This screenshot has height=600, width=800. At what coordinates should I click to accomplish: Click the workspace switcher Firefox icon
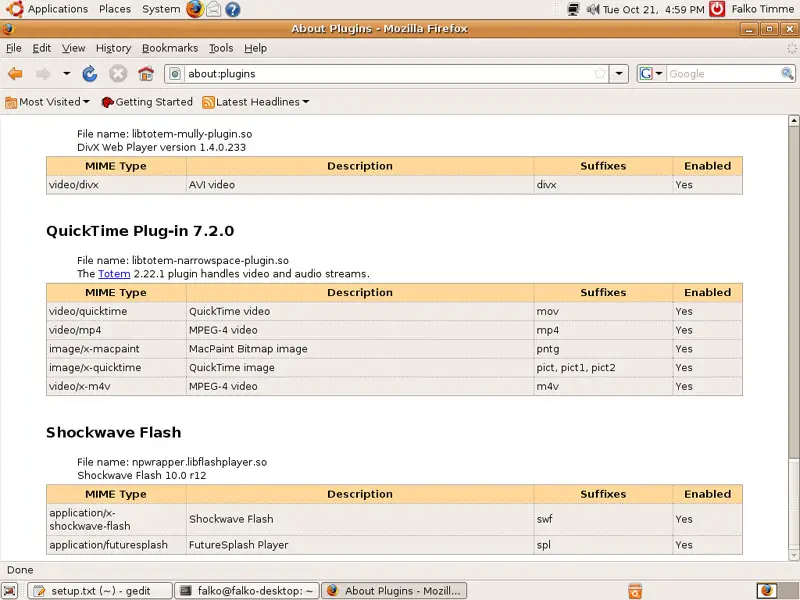767,591
